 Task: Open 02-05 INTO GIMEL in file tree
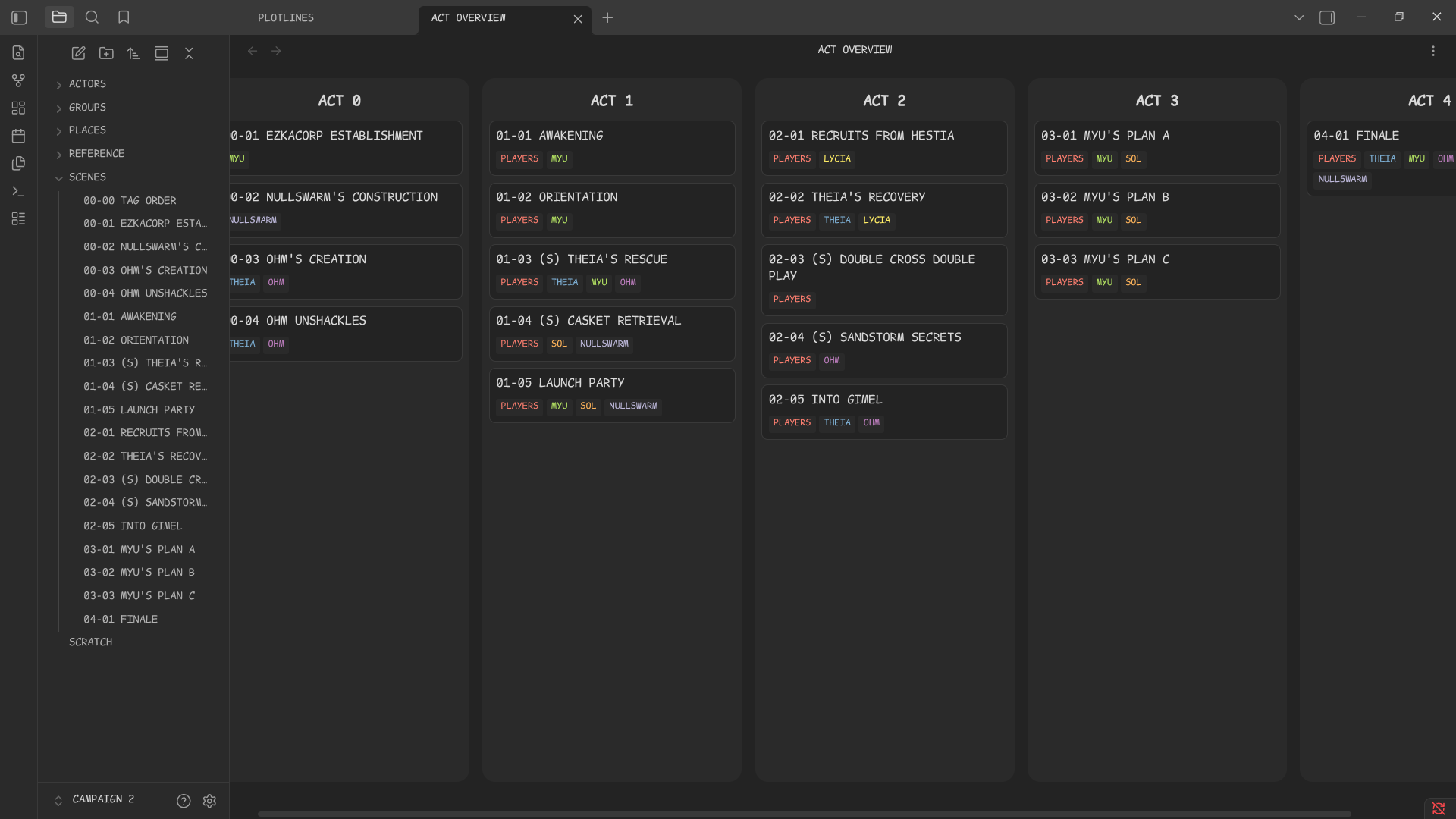[133, 526]
